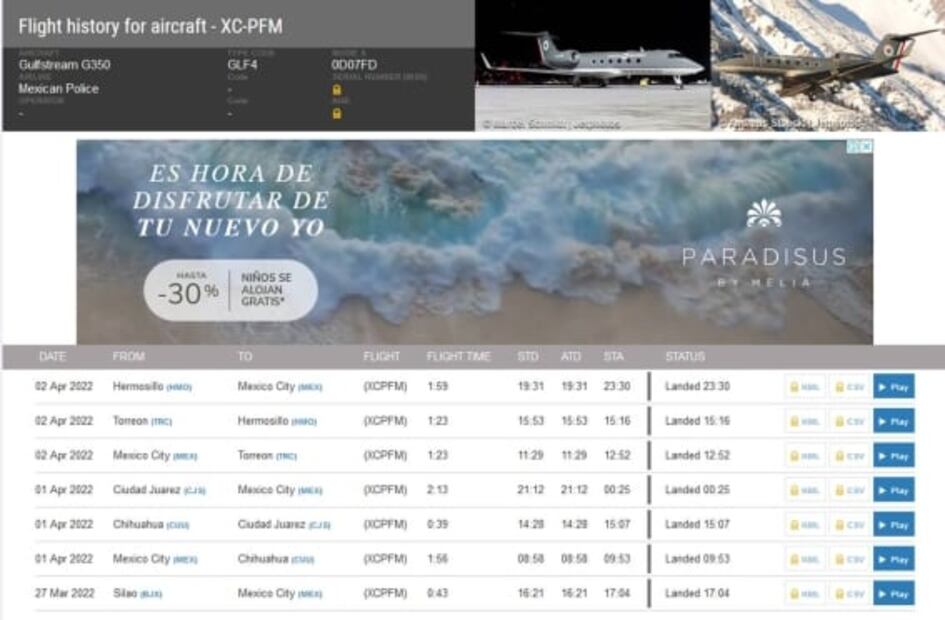Image resolution: width=945 pixels, height=620 pixels.
Task: Play the Mexico City to Chihuahua flight
Action: [893, 560]
